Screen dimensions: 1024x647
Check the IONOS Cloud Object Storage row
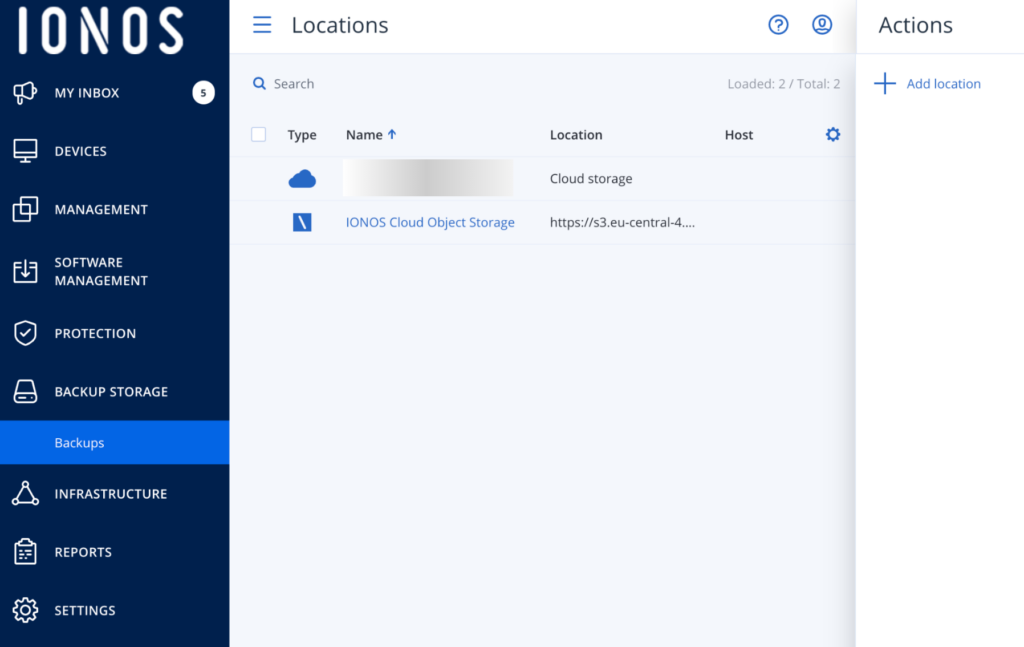(x=258, y=222)
